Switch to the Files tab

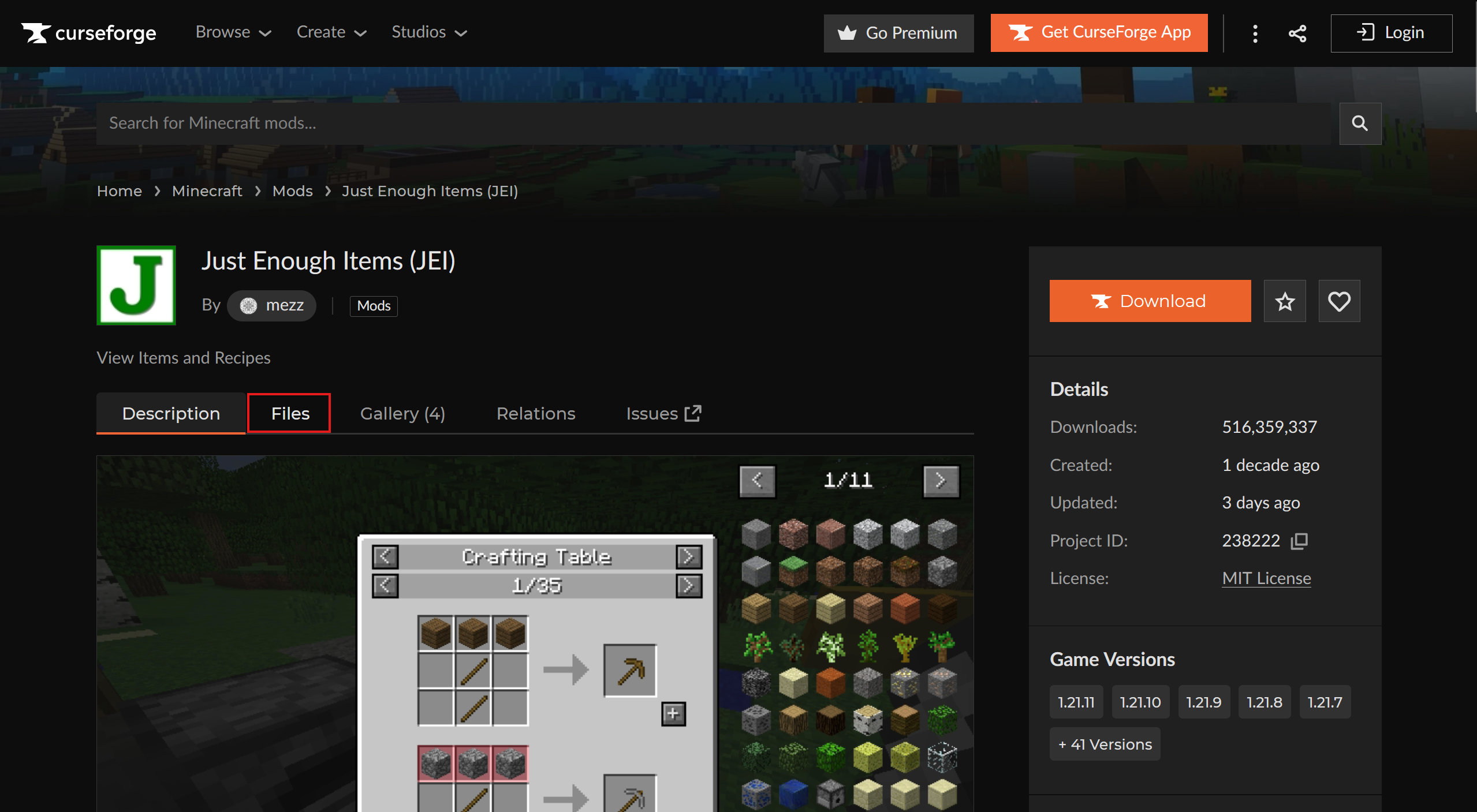pos(290,413)
